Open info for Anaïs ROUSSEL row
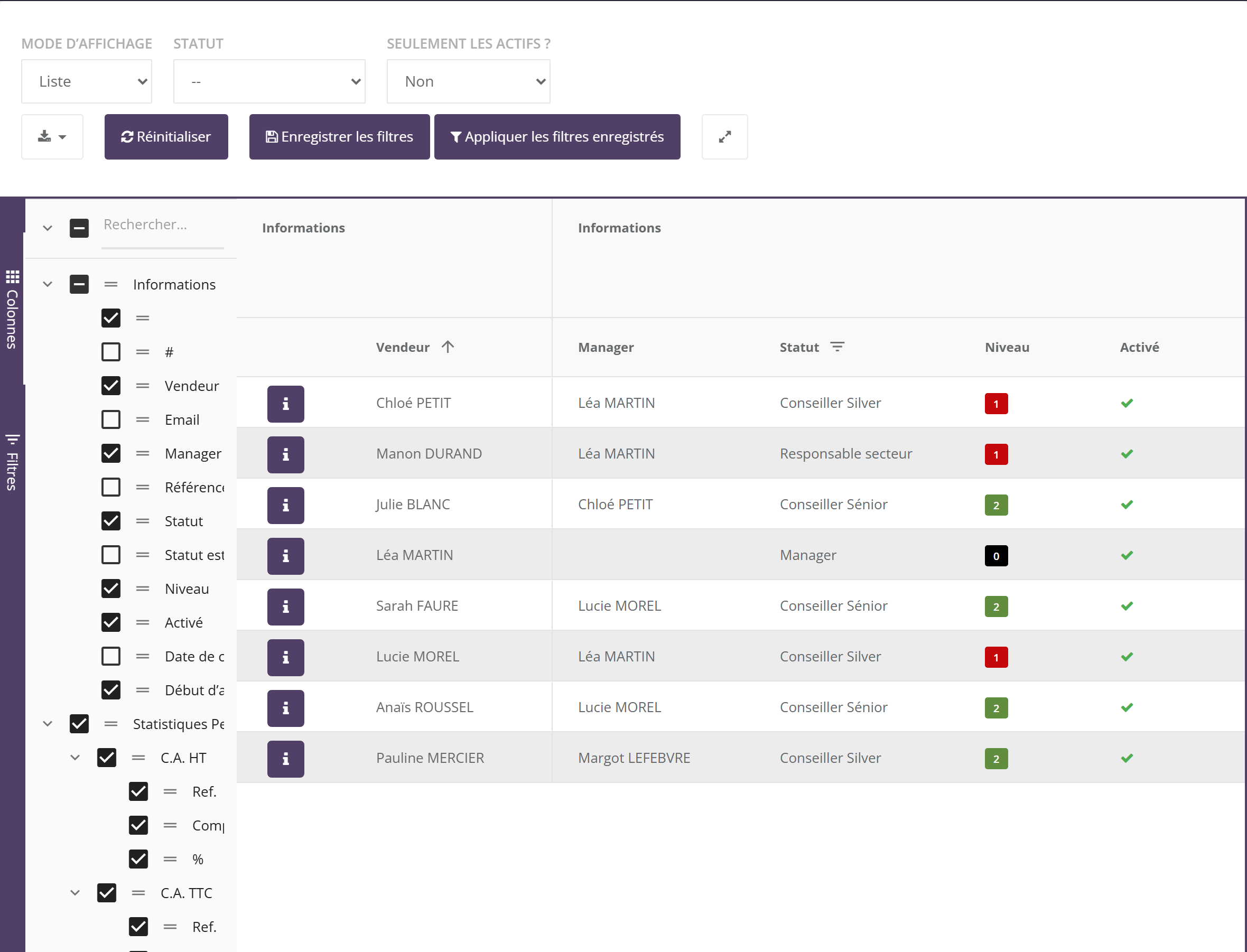This screenshot has width=1247, height=952. click(x=286, y=708)
